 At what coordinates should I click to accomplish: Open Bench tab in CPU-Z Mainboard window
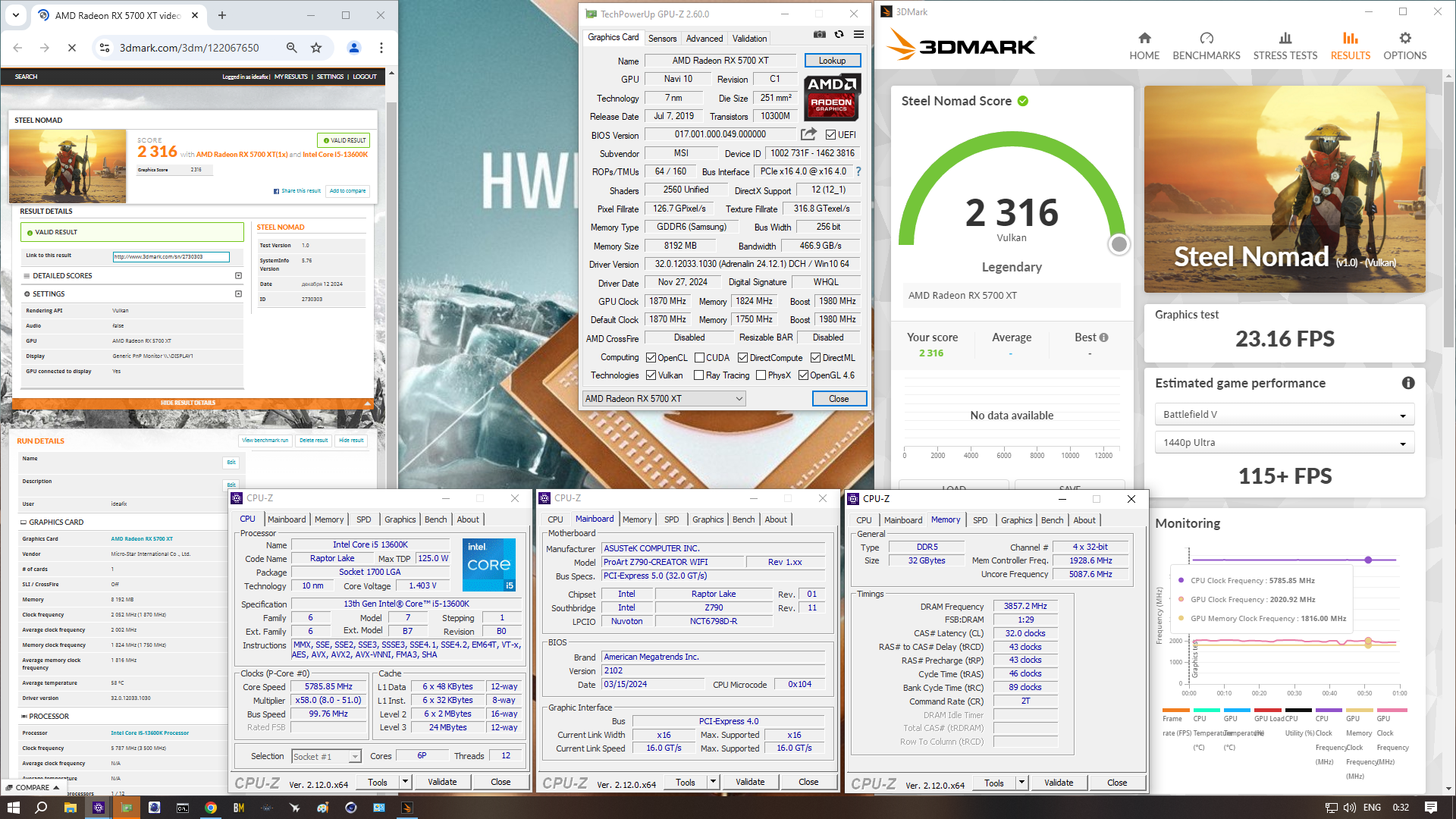[x=743, y=519]
